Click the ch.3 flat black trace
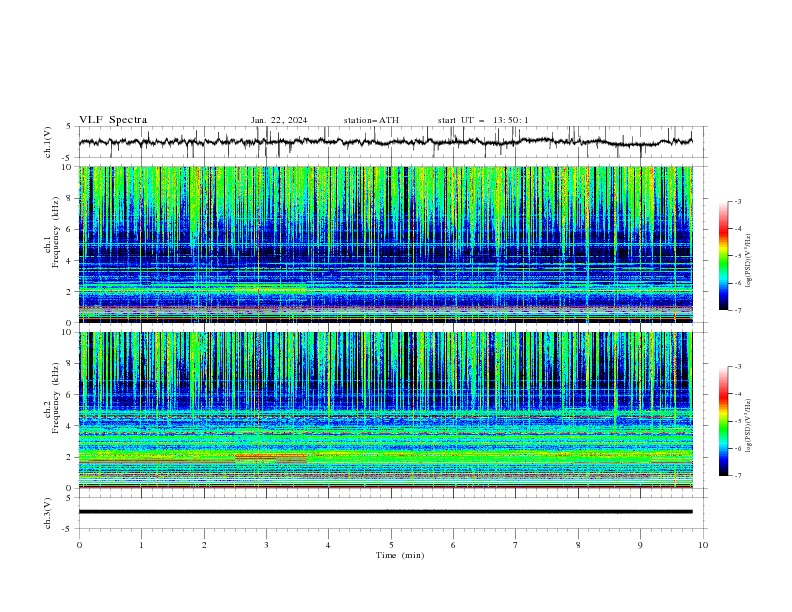Viewport: 792px width, 612px height. (385, 512)
